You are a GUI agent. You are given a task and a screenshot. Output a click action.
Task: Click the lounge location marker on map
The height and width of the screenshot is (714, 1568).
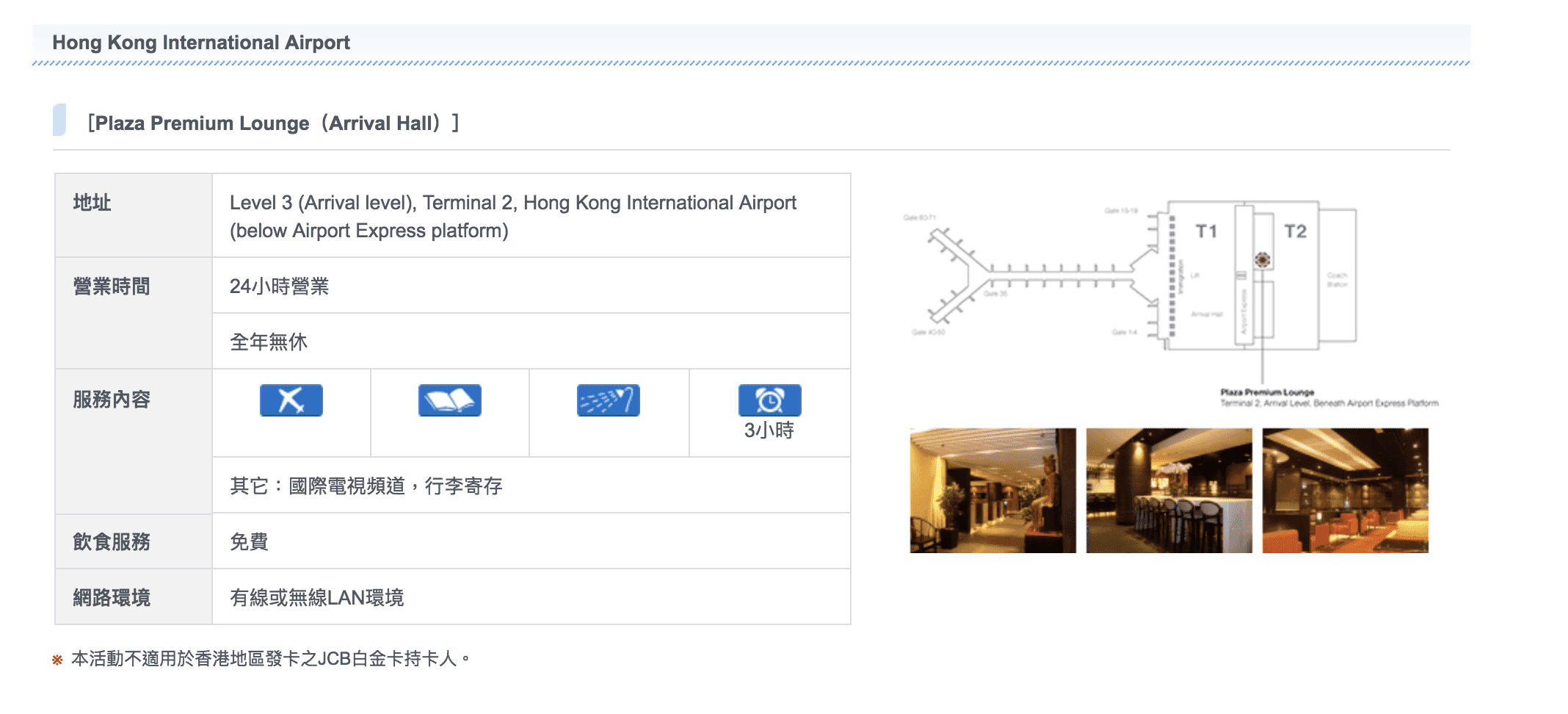(x=1262, y=259)
